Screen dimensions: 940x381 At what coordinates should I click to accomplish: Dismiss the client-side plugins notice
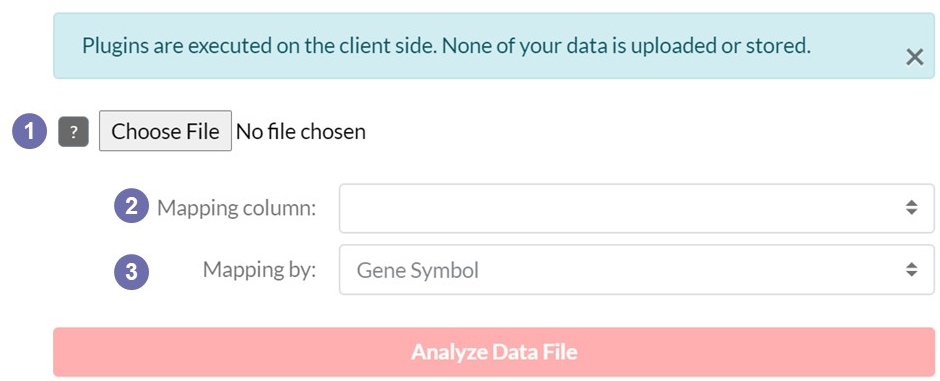click(914, 57)
